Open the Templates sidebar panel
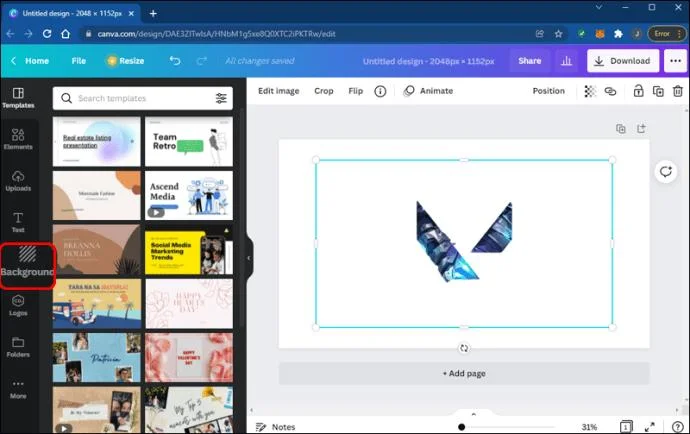Image resolution: width=690 pixels, height=434 pixels. (x=18, y=98)
